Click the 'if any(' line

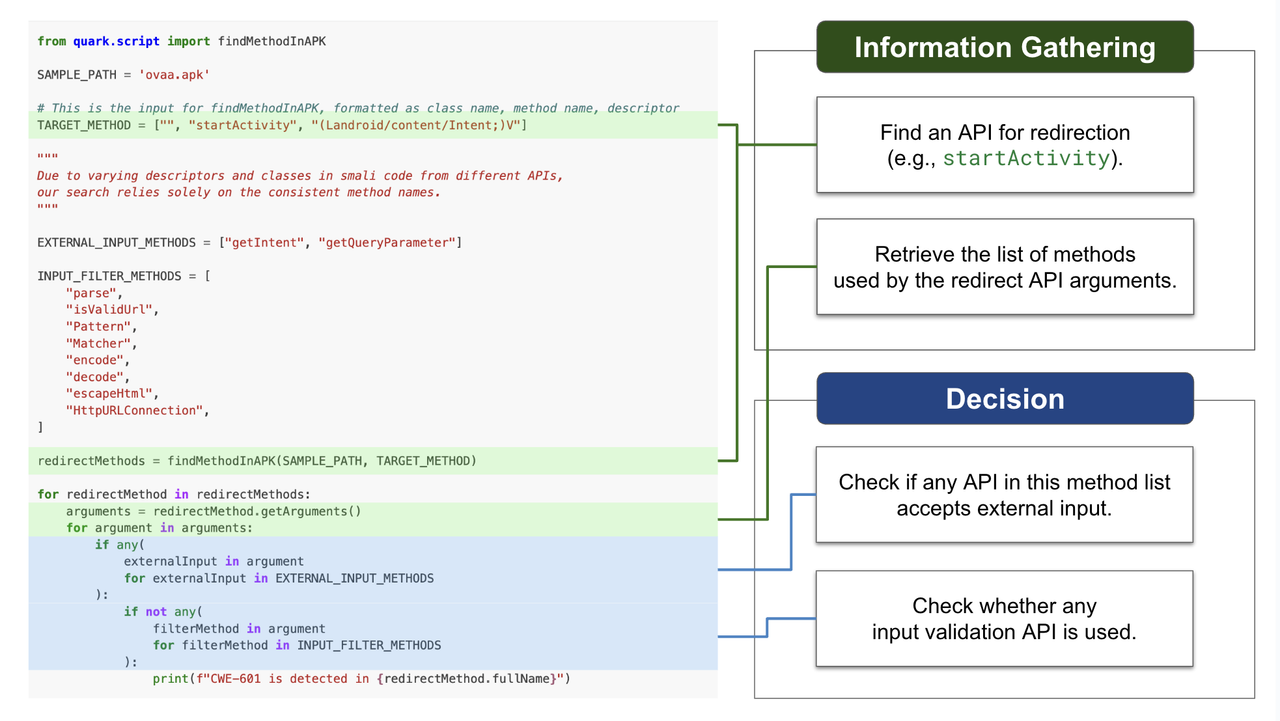pos(120,545)
